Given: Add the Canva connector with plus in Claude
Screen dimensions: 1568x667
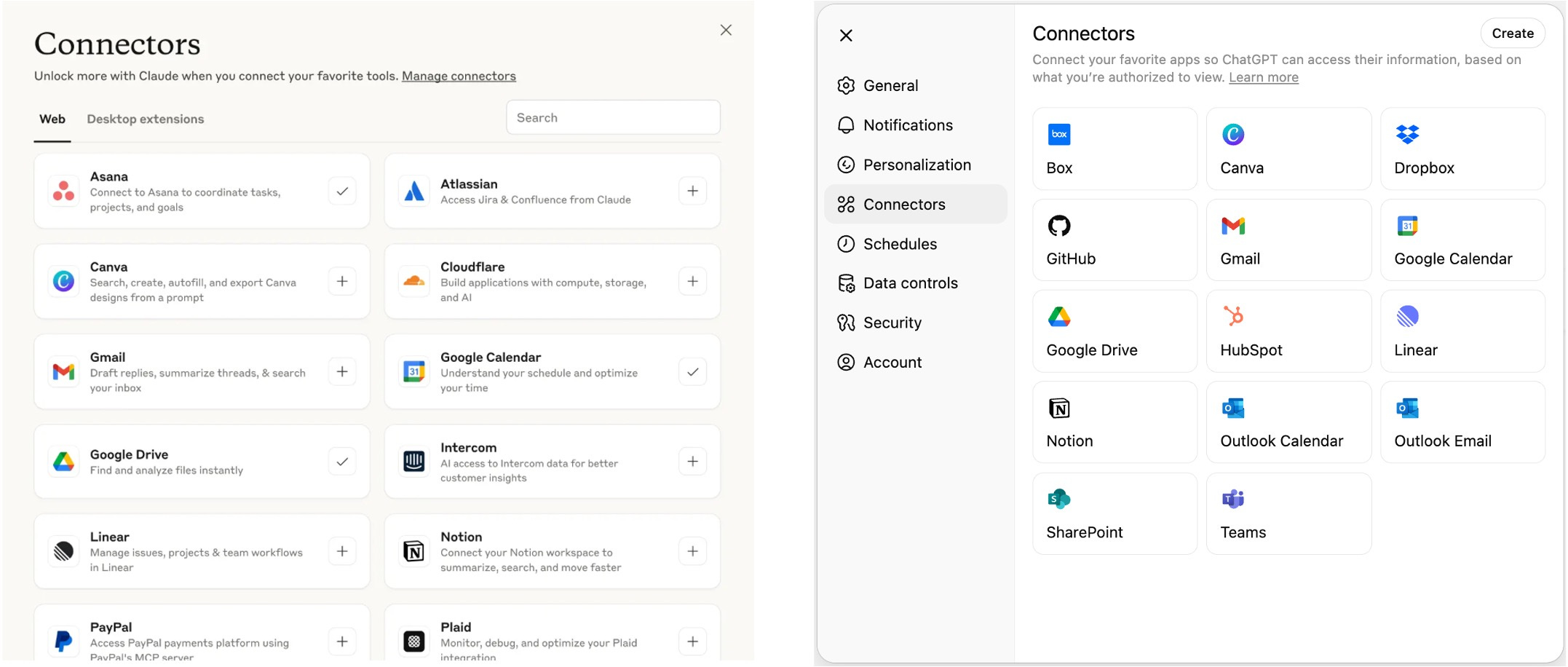Looking at the screenshot, I should 342,281.
